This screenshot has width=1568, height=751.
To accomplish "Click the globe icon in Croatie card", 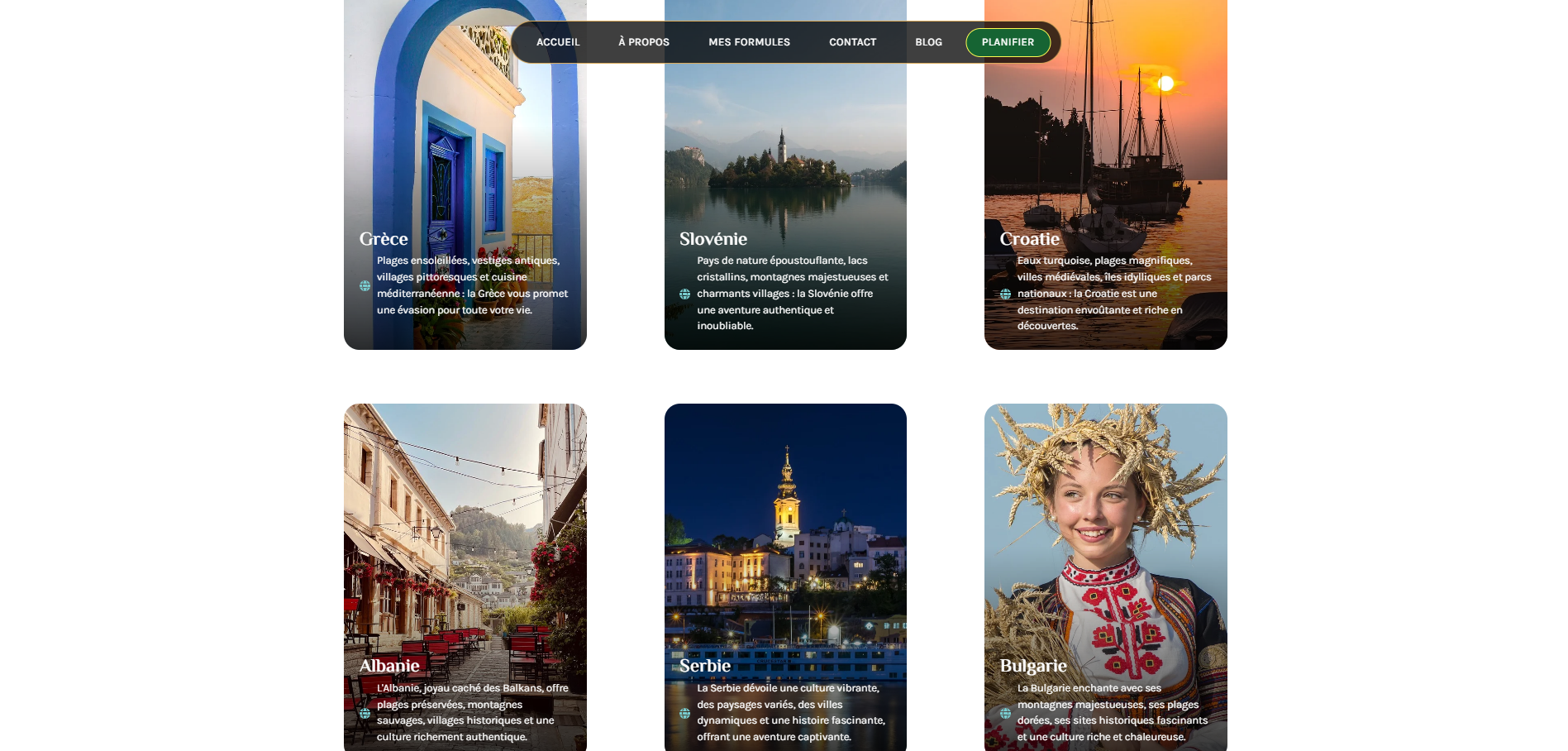I will point(1005,294).
